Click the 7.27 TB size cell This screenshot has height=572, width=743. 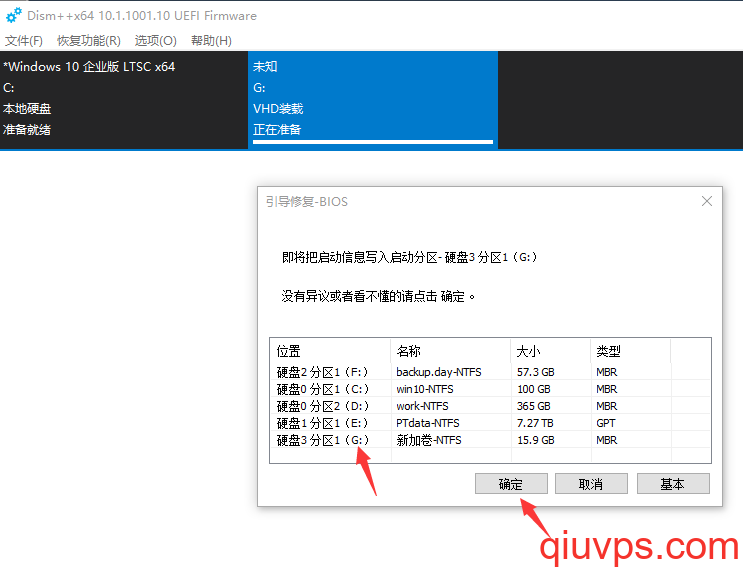(x=535, y=423)
